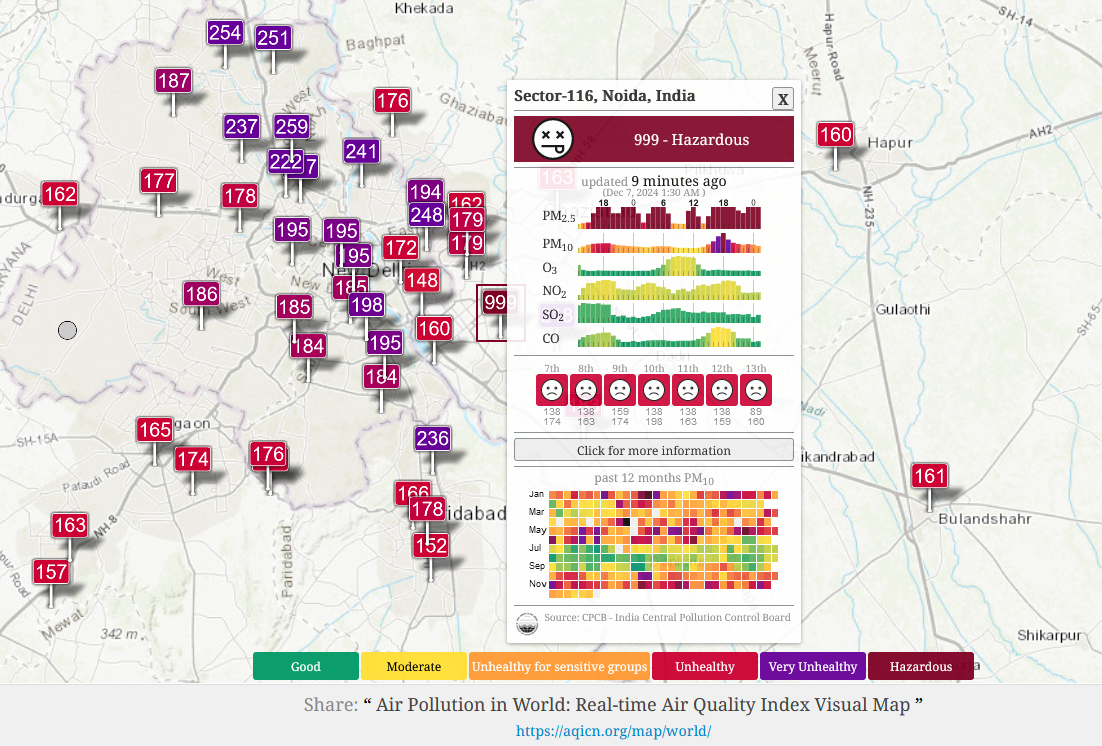Click the gray circle location marker
The height and width of the screenshot is (746, 1102).
(x=67, y=330)
